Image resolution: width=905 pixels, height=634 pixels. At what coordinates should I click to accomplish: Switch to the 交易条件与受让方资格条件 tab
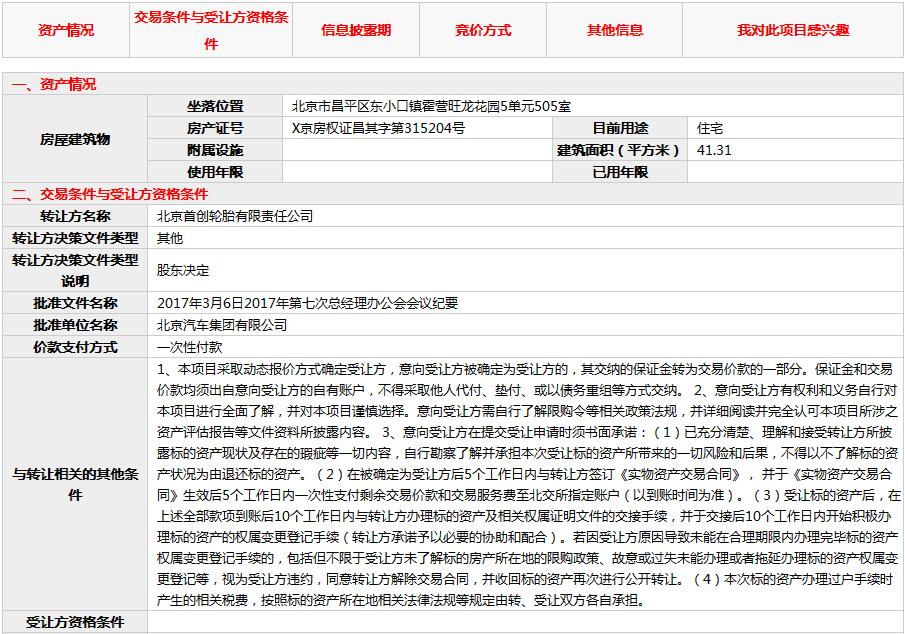pos(211,30)
